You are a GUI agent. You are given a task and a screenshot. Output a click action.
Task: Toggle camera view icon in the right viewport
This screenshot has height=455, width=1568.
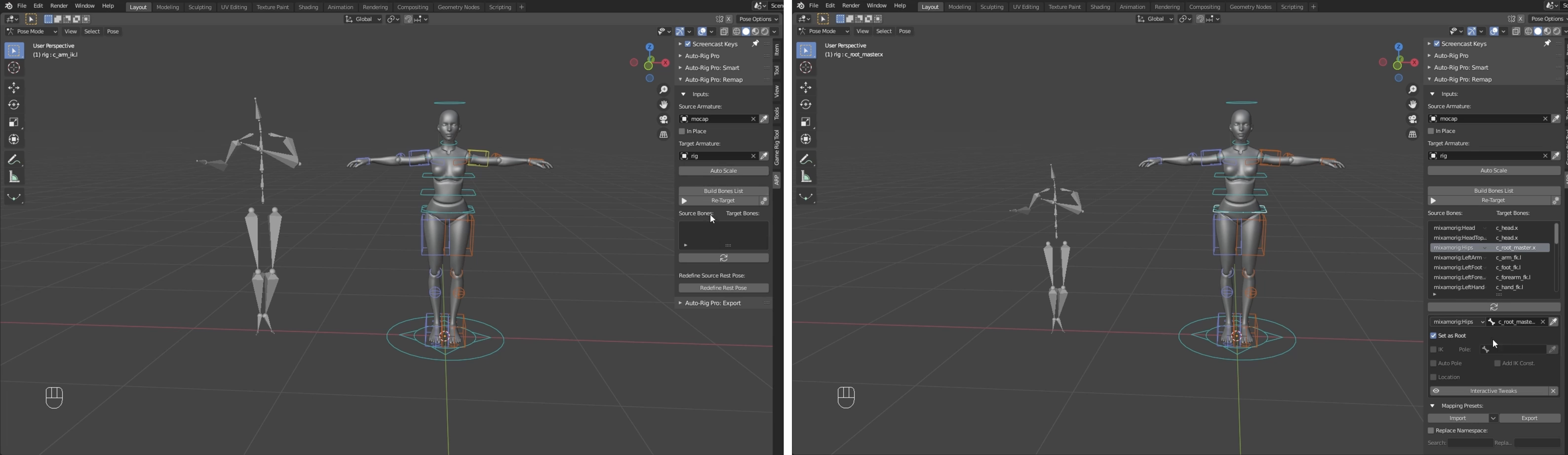pyautogui.click(x=1413, y=119)
